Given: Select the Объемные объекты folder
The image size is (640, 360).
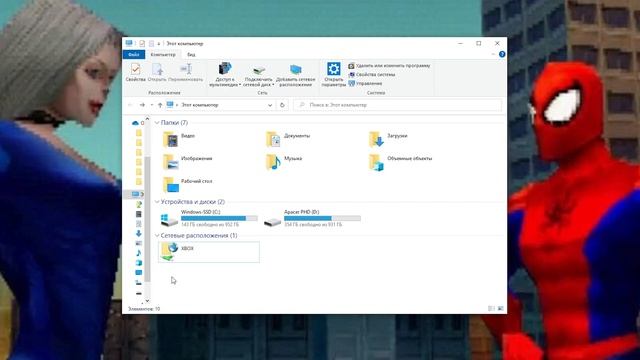Looking at the screenshot, I should [400, 162].
